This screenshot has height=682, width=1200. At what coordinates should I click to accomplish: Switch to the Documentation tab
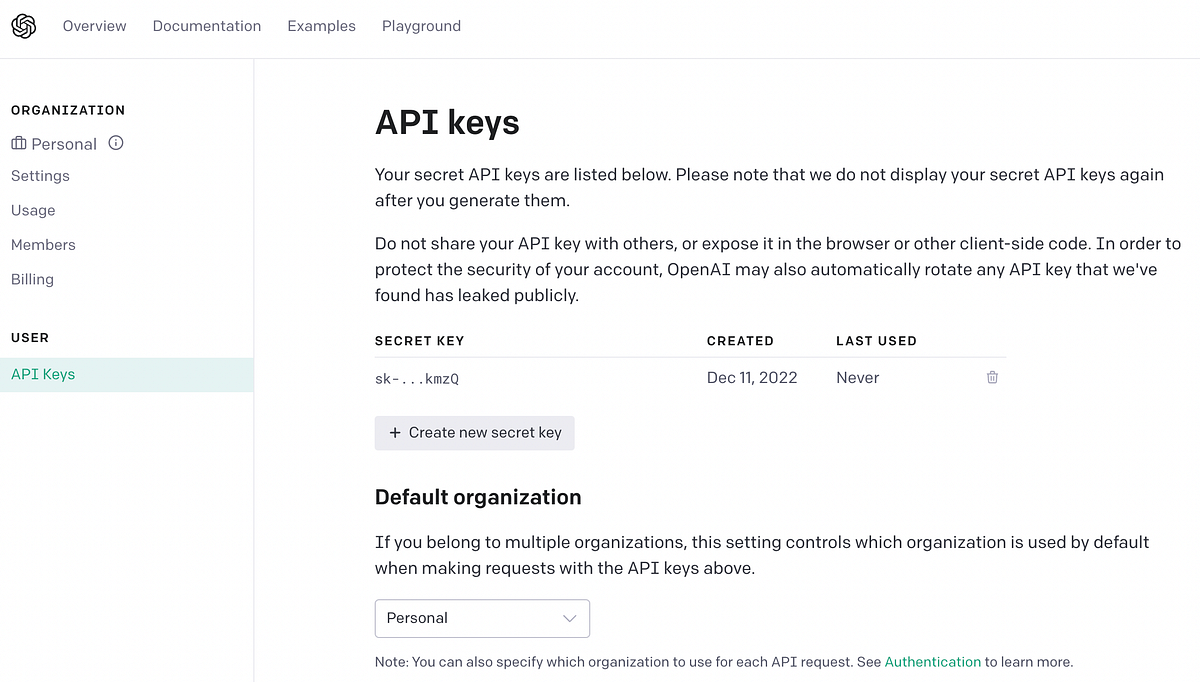point(207,26)
